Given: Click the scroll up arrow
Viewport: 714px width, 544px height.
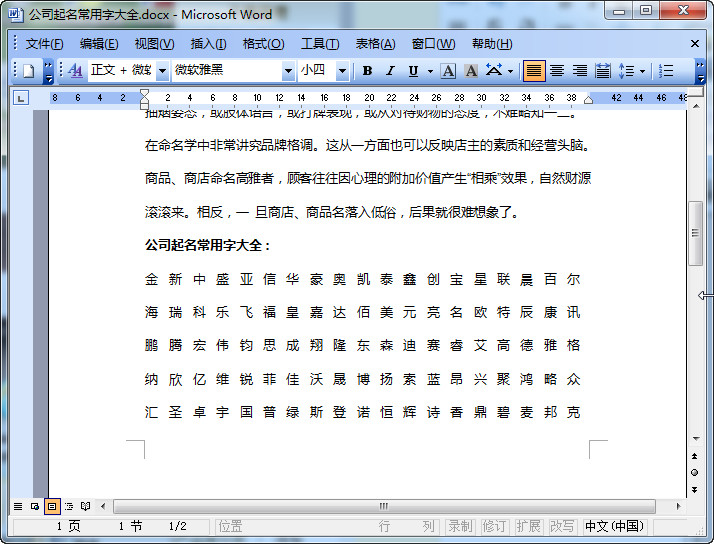Looking at the screenshot, I should 696,106.
